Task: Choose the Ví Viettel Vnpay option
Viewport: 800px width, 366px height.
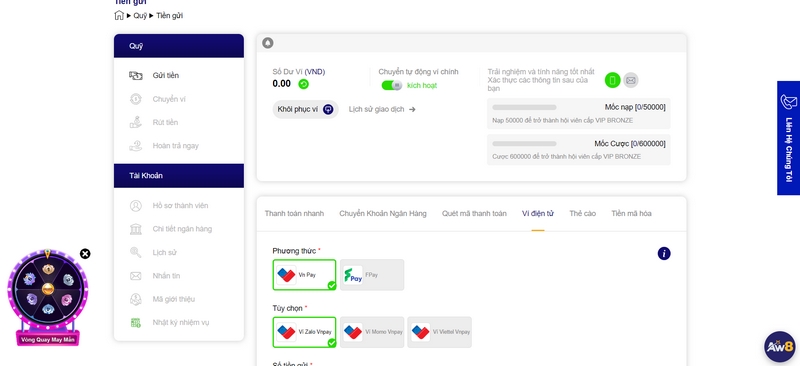Action: (x=439, y=332)
